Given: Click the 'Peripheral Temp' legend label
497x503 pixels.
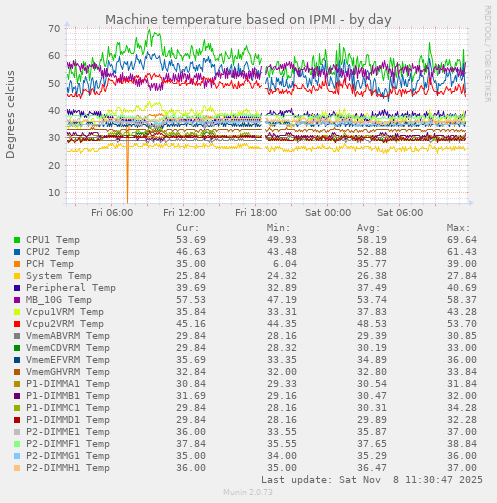Looking at the screenshot, I should [71, 288].
